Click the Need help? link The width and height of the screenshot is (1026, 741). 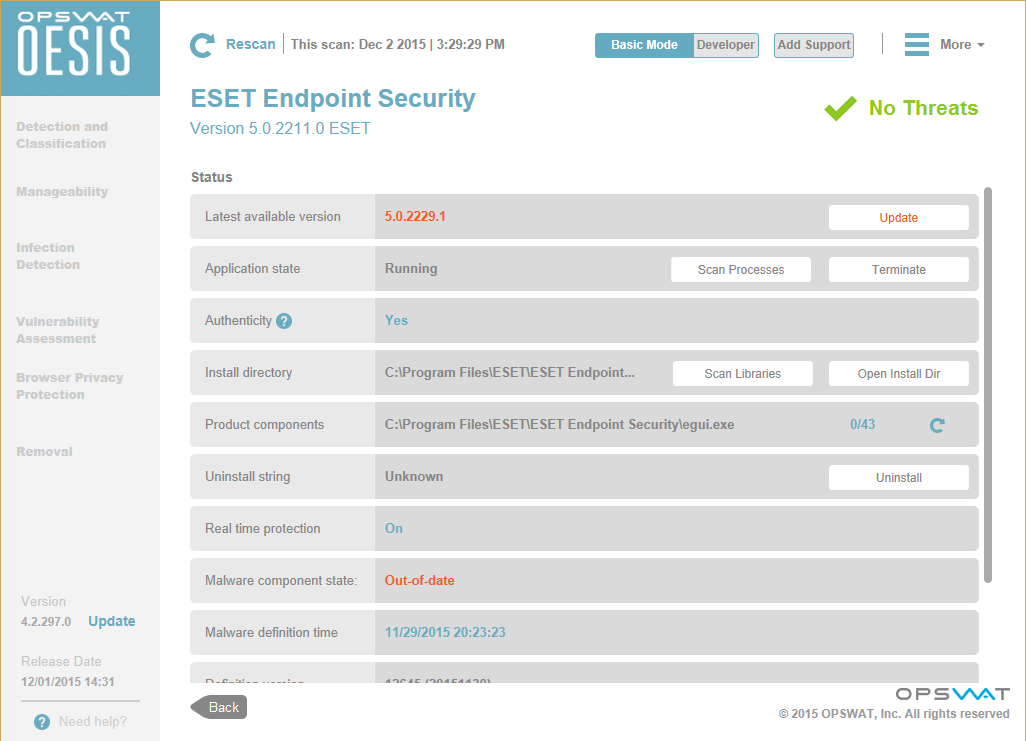coord(92,721)
